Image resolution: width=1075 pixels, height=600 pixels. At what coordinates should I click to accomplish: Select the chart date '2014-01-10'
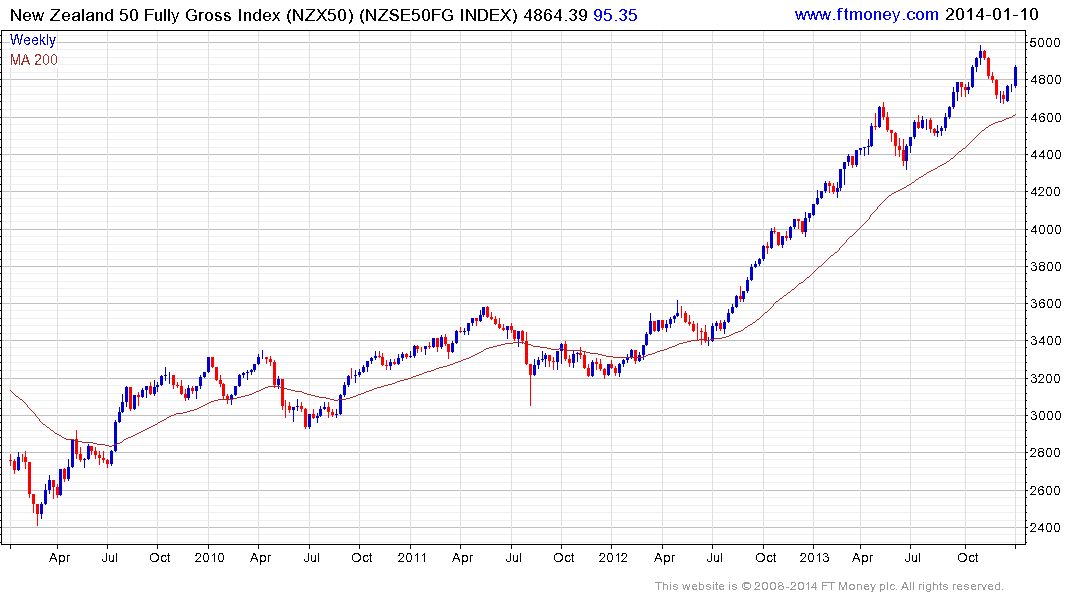(991, 14)
